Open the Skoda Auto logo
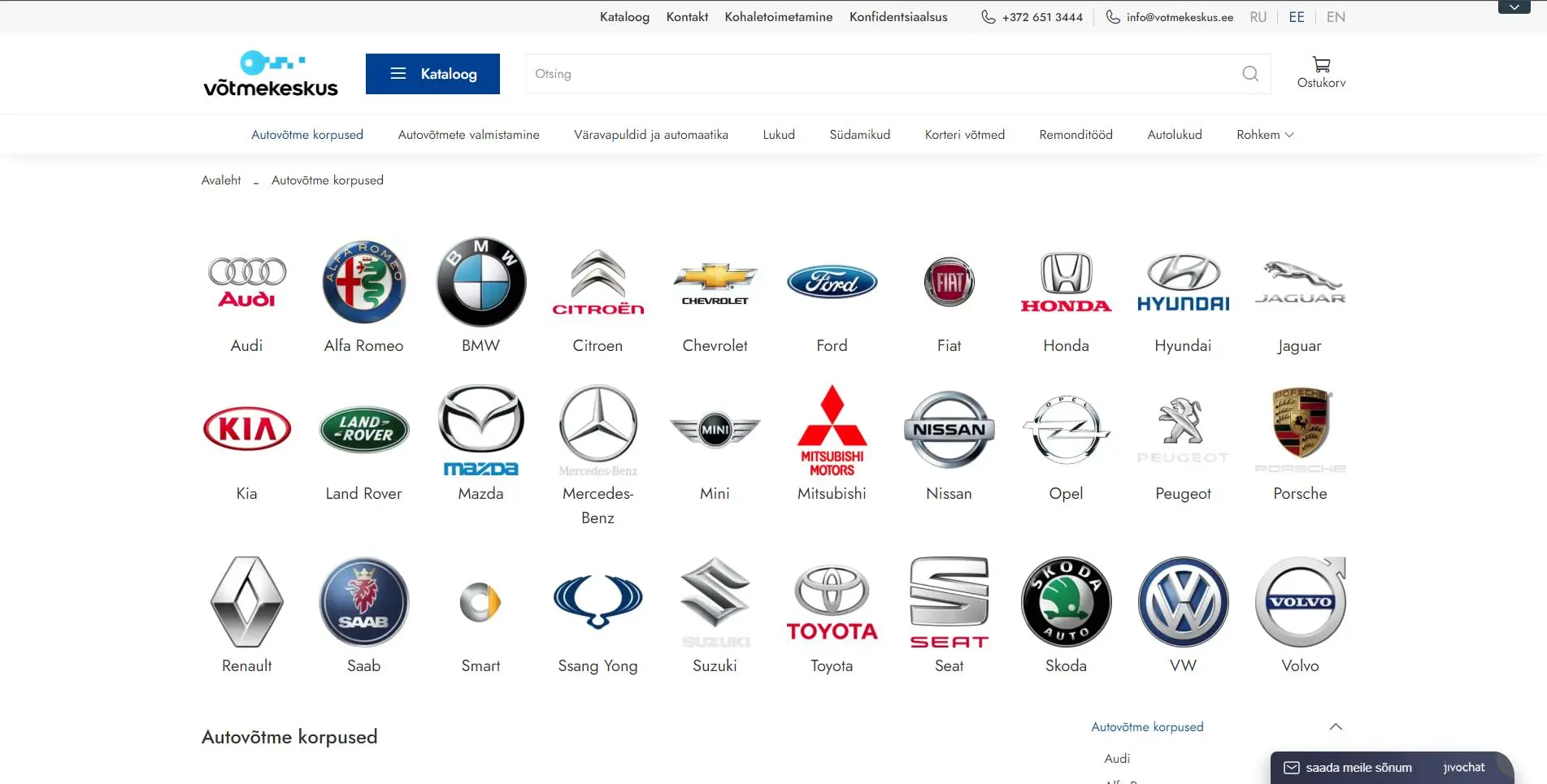Screen dimensions: 1547x784 (1066, 602)
